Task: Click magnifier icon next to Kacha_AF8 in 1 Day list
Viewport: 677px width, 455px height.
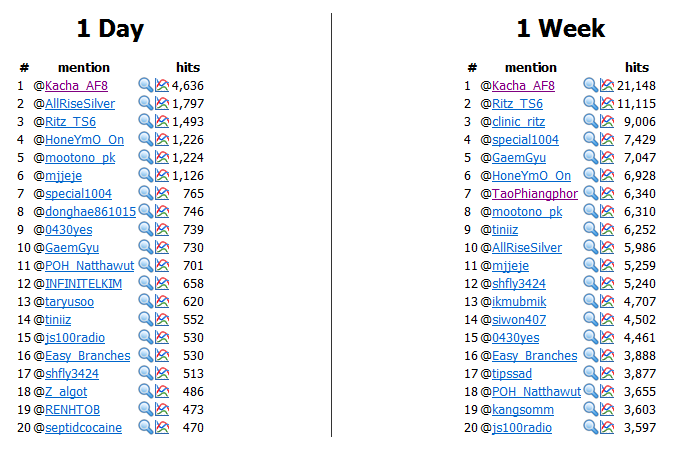Action: [146, 85]
